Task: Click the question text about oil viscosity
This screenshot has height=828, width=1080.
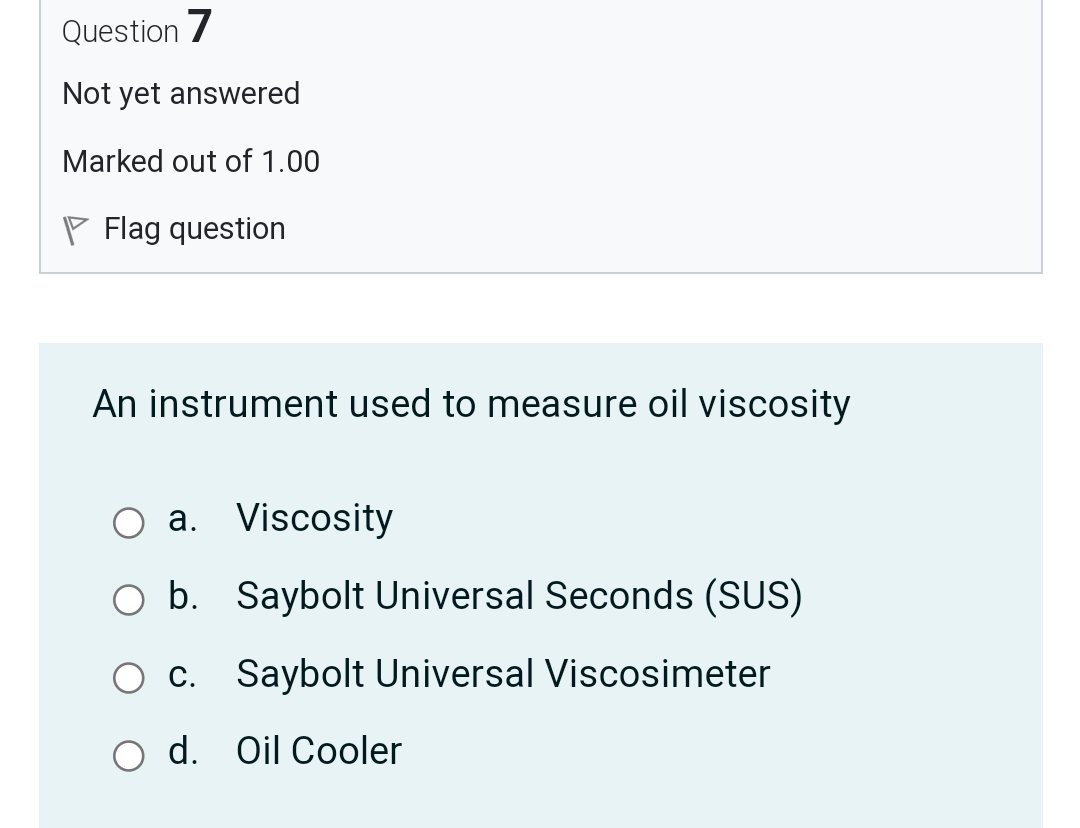Action: [x=471, y=404]
